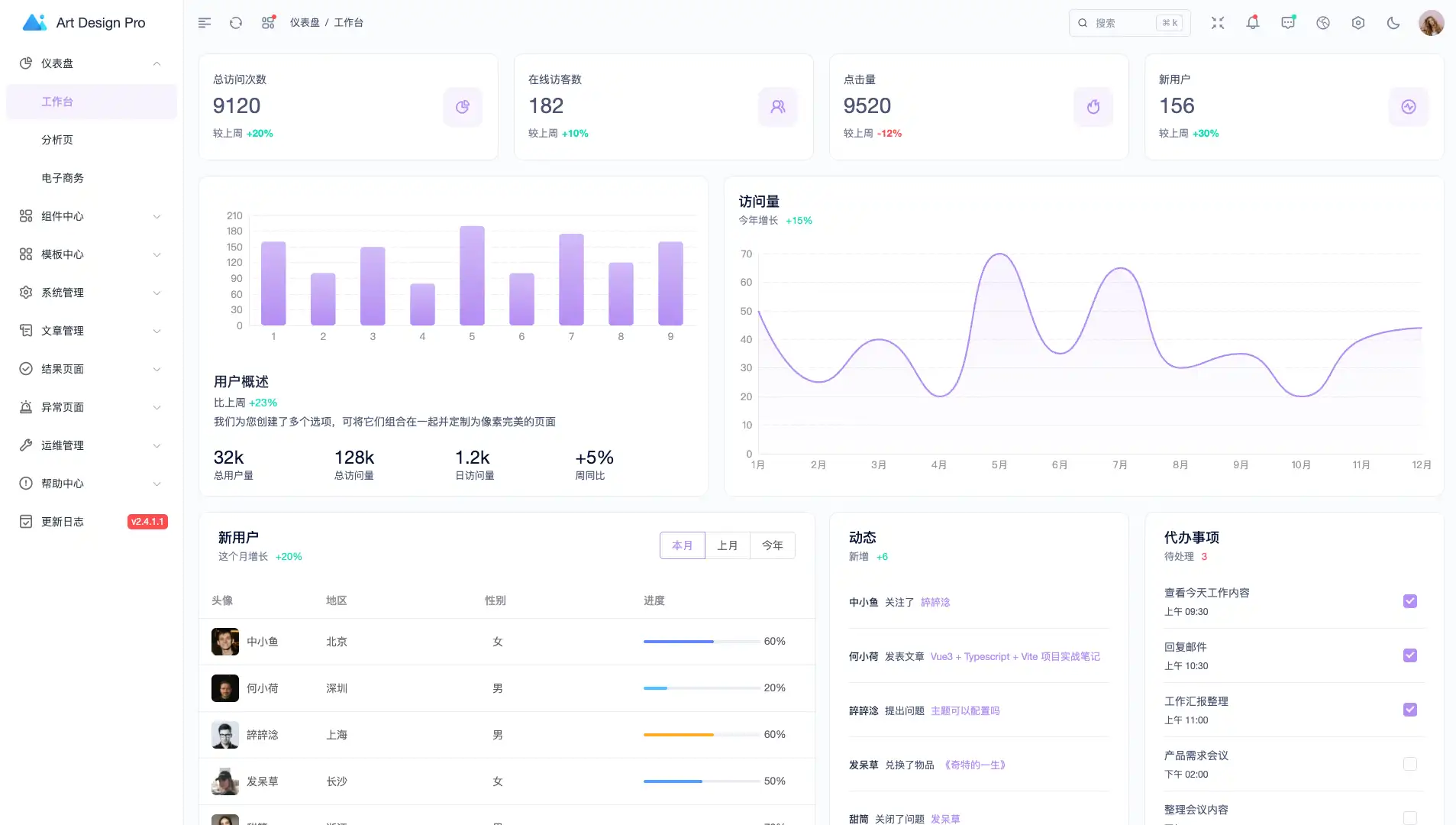Check the 产品需求会议 todo checkbox
The image size is (1456, 825).
1410,764
